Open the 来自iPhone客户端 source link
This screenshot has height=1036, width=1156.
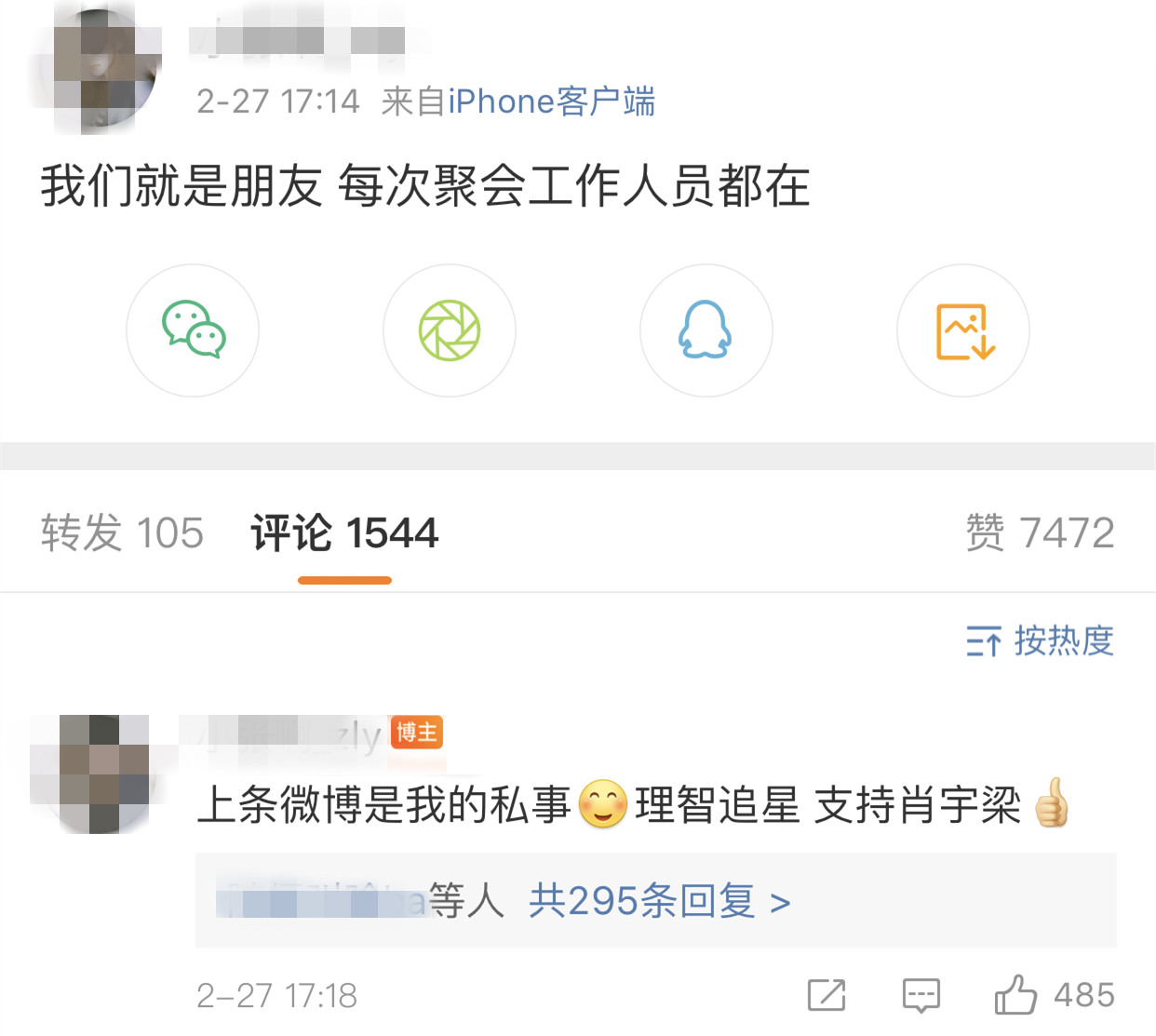(x=551, y=101)
